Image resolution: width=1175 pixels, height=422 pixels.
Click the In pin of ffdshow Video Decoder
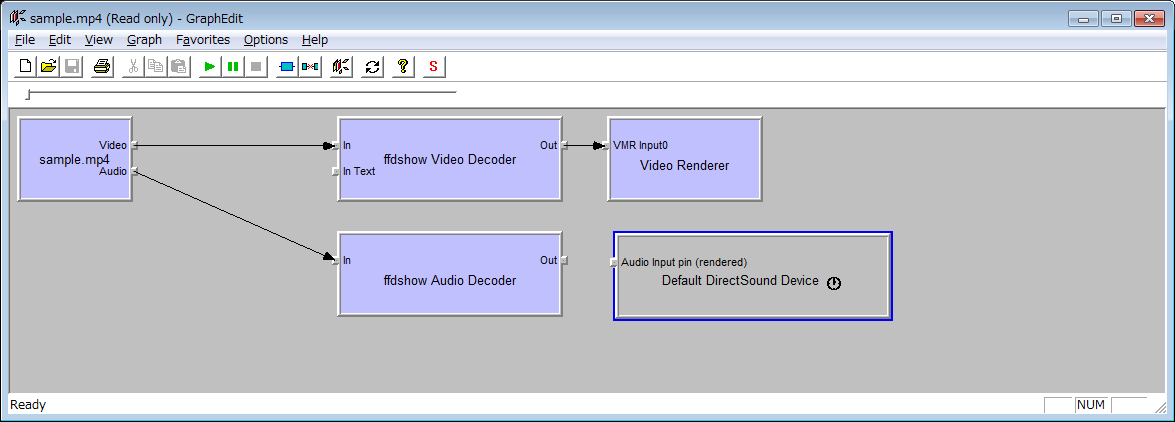click(336, 145)
